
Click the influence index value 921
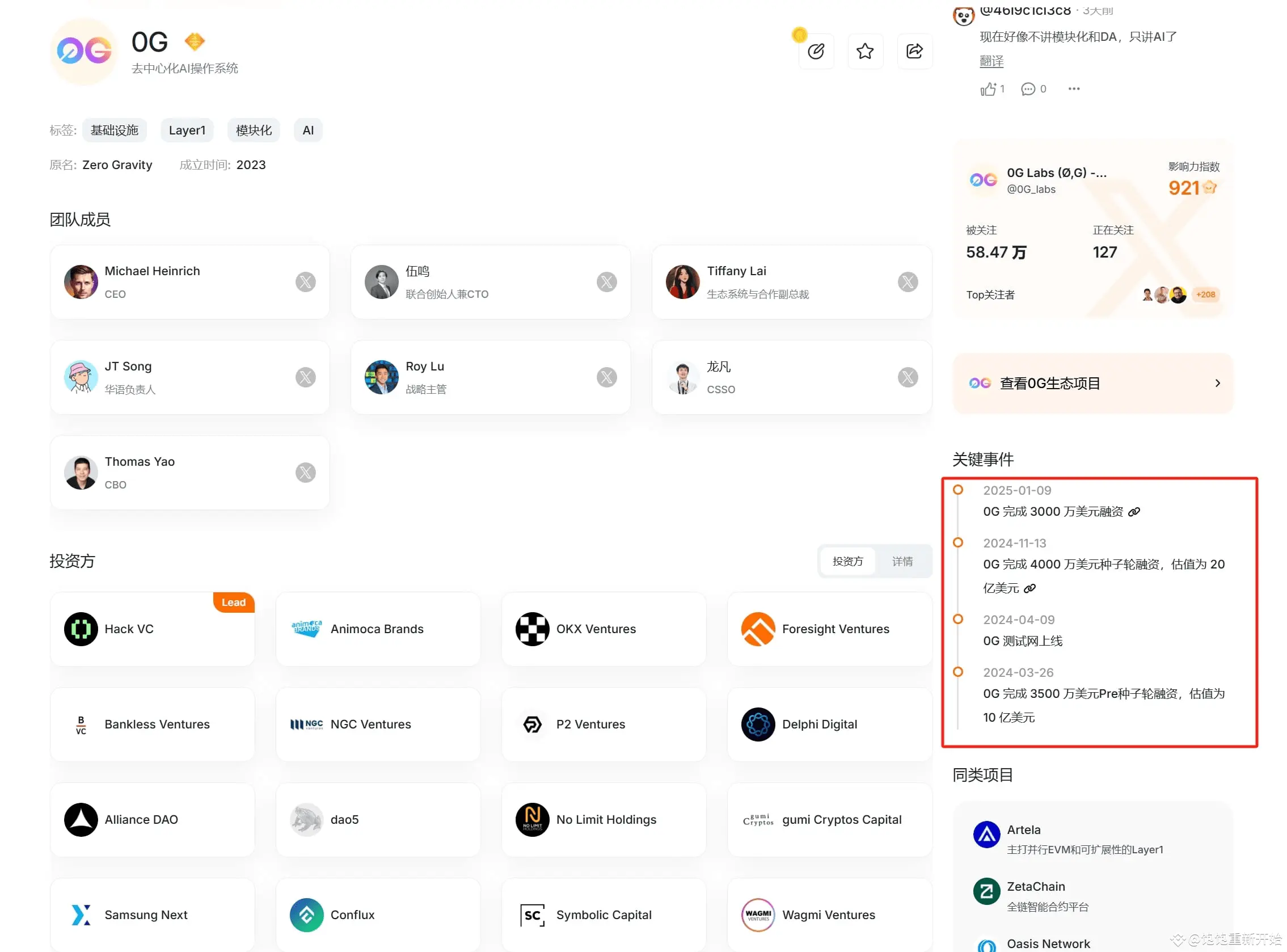[1183, 188]
